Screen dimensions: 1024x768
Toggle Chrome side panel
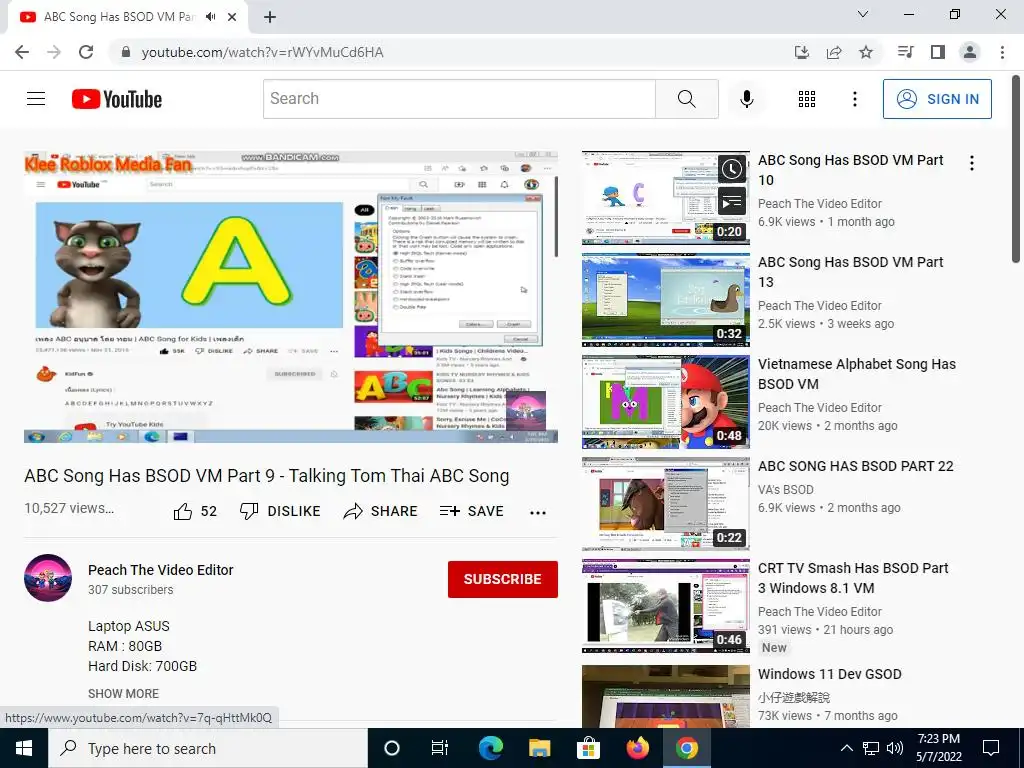[x=938, y=52]
